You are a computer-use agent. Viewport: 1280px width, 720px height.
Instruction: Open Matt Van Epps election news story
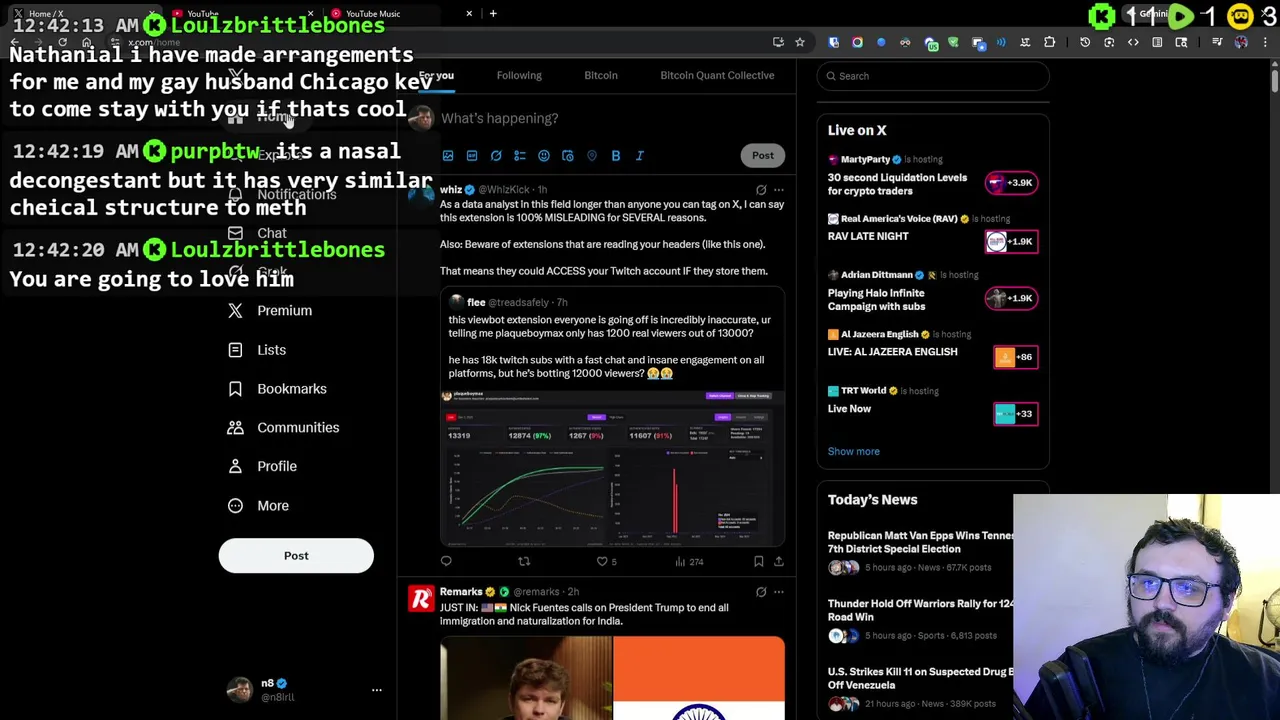coord(922,551)
